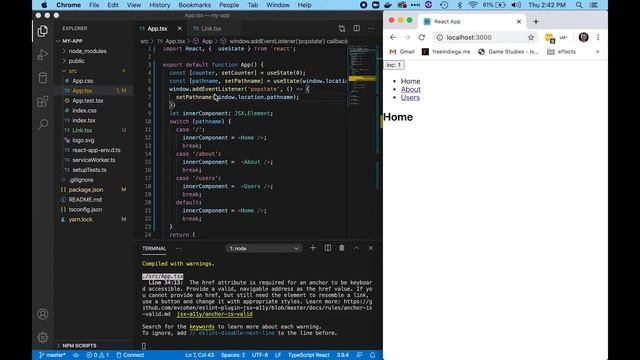Close the terminal panel
This screenshot has width=640, height=360.
[371, 248]
